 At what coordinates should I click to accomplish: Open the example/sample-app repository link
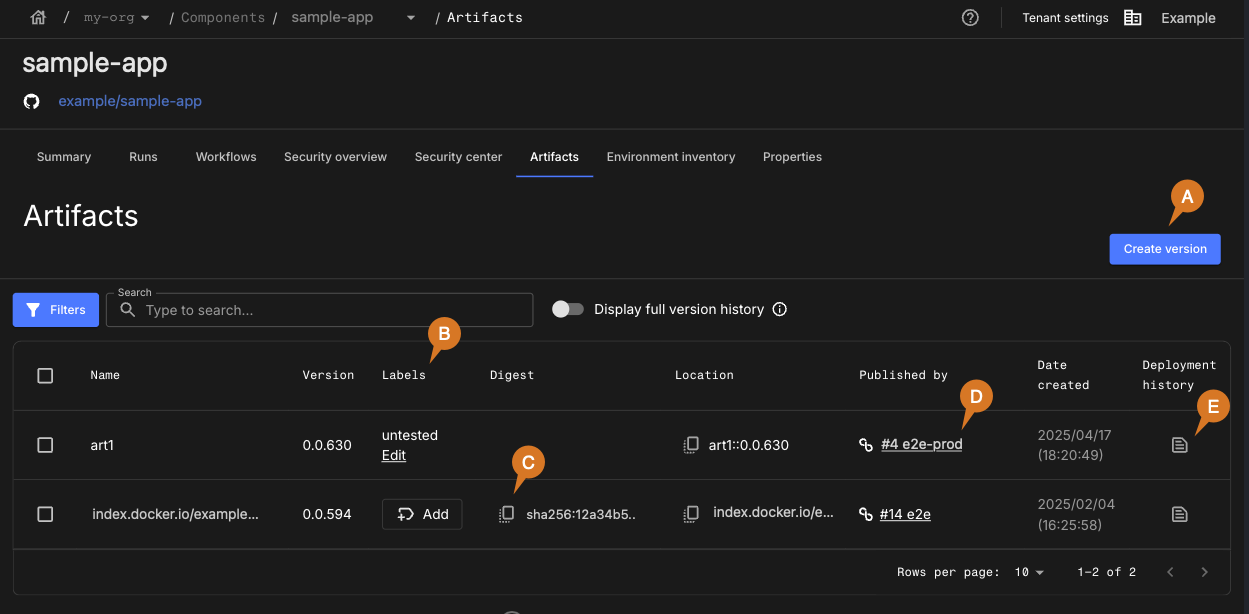click(130, 101)
